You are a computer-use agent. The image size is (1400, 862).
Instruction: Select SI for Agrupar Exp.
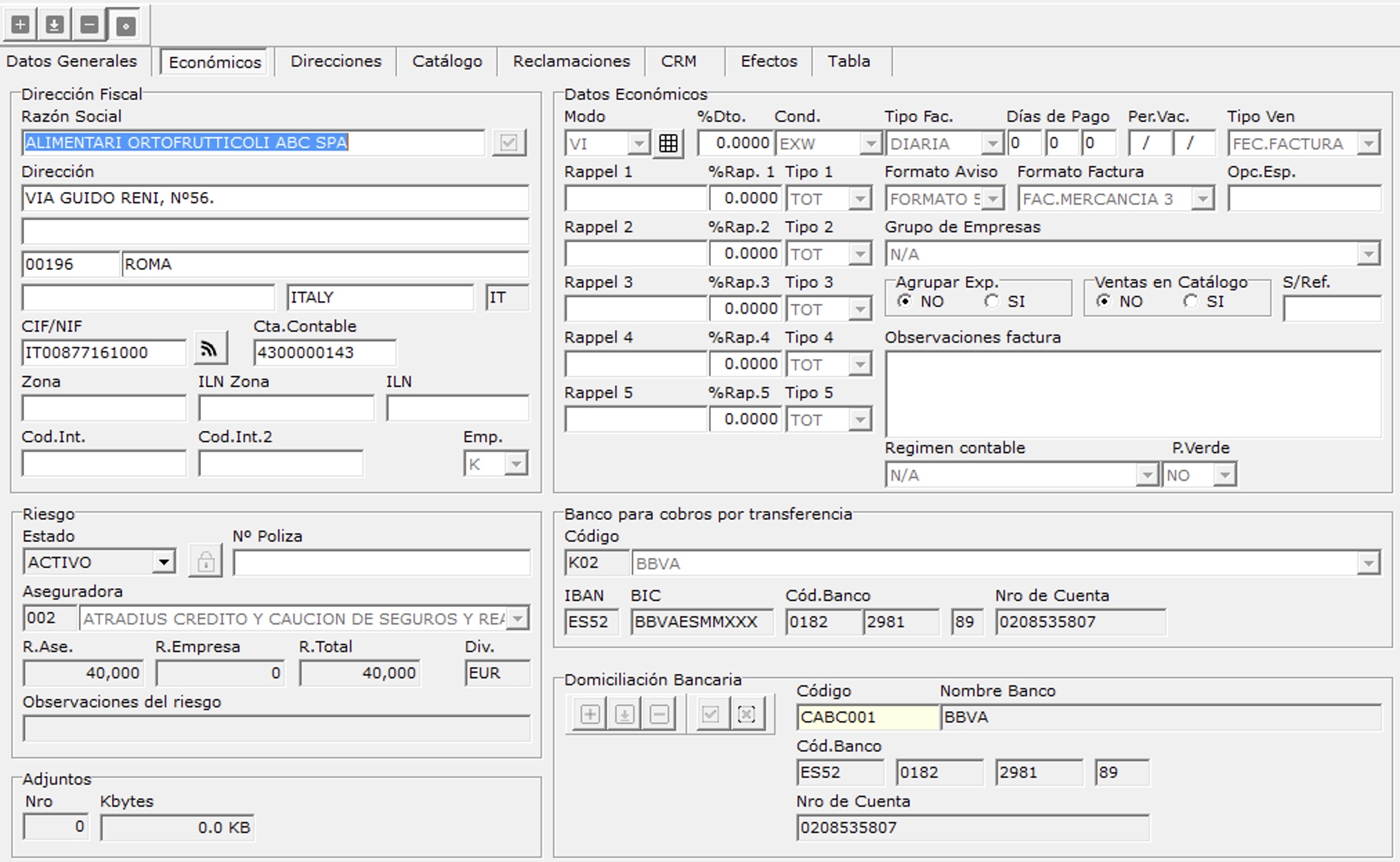(992, 301)
